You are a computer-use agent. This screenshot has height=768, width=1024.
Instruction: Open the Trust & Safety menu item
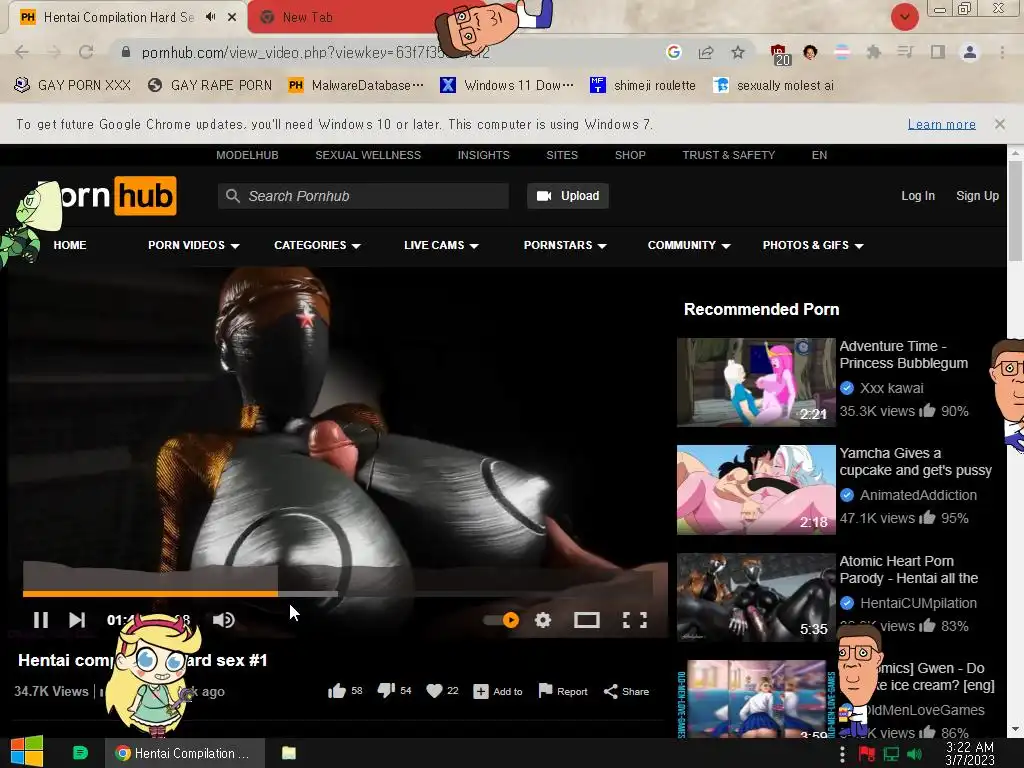click(x=728, y=155)
